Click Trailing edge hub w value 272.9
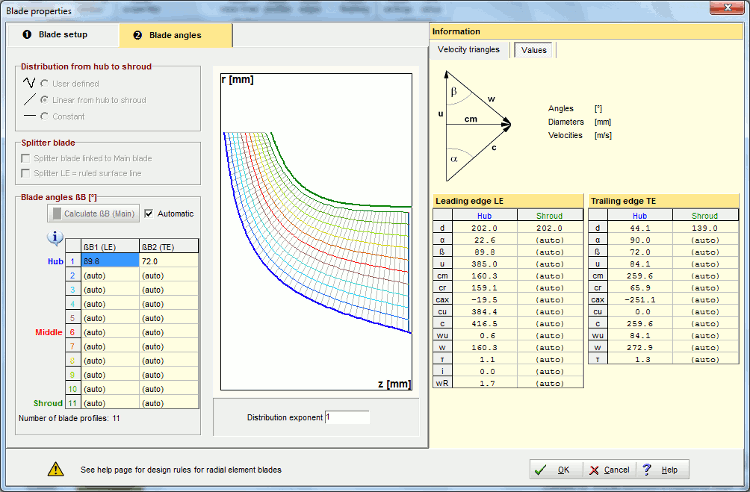750x492 pixels. click(640, 348)
